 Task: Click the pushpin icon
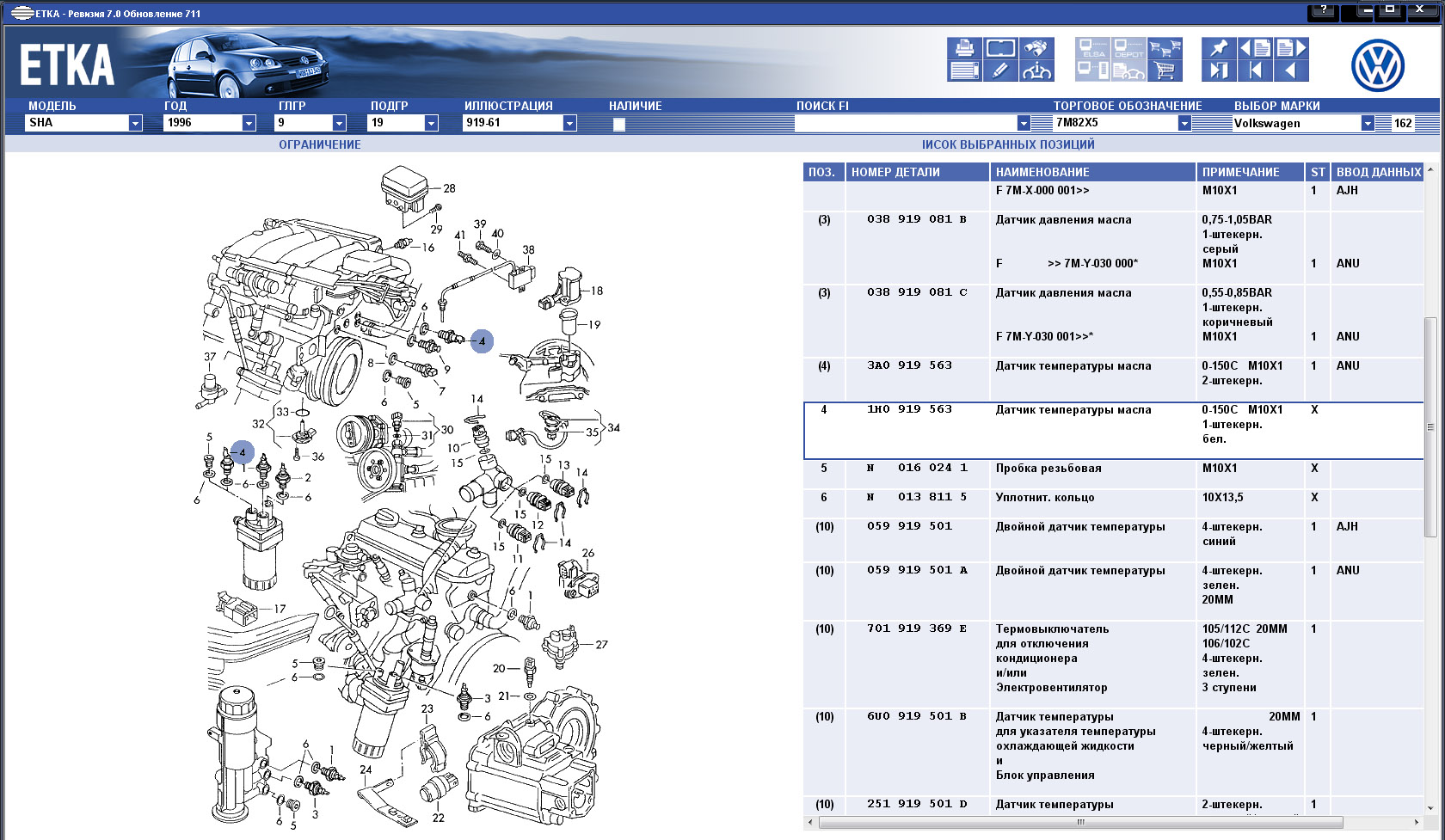pos(1219,48)
